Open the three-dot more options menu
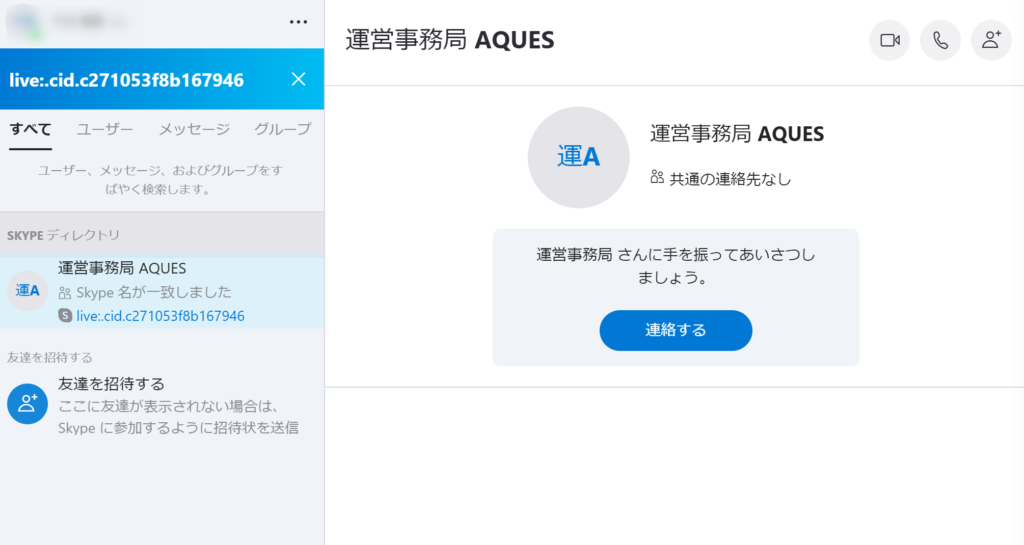Screen dimensions: 1024x545 coord(298,22)
